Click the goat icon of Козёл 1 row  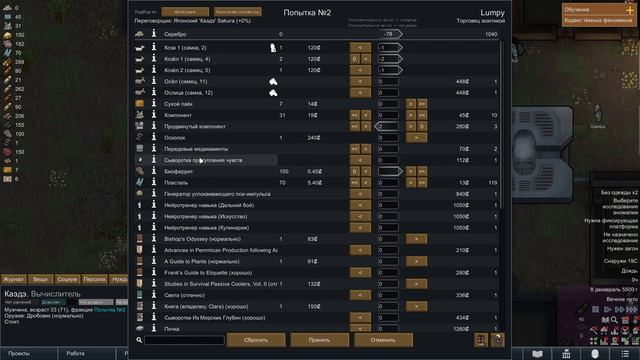pyautogui.click(x=140, y=59)
